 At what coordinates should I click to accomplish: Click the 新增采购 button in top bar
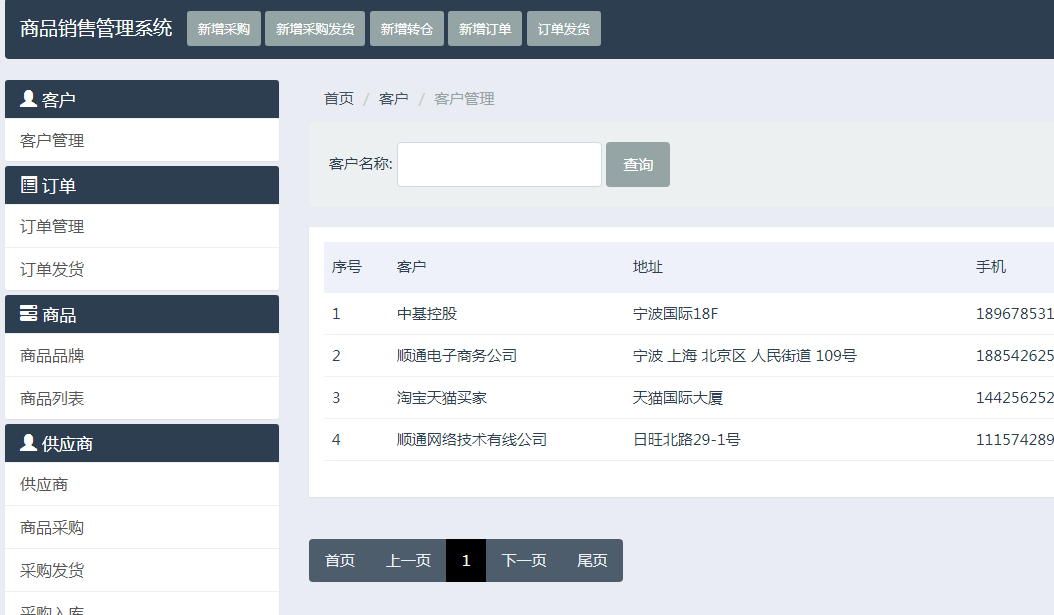coord(223,29)
